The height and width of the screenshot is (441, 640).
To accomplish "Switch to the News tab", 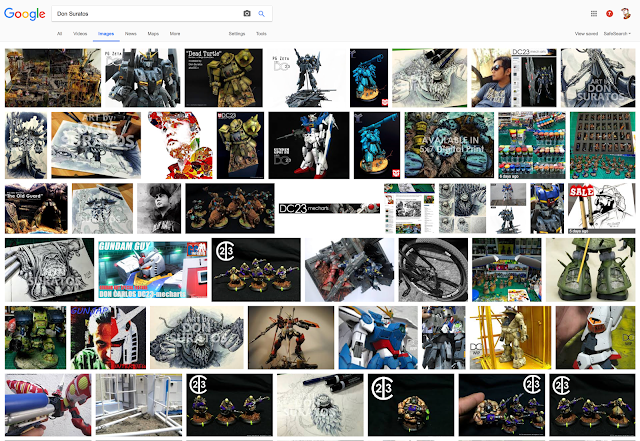I will click(x=131, y=33).
